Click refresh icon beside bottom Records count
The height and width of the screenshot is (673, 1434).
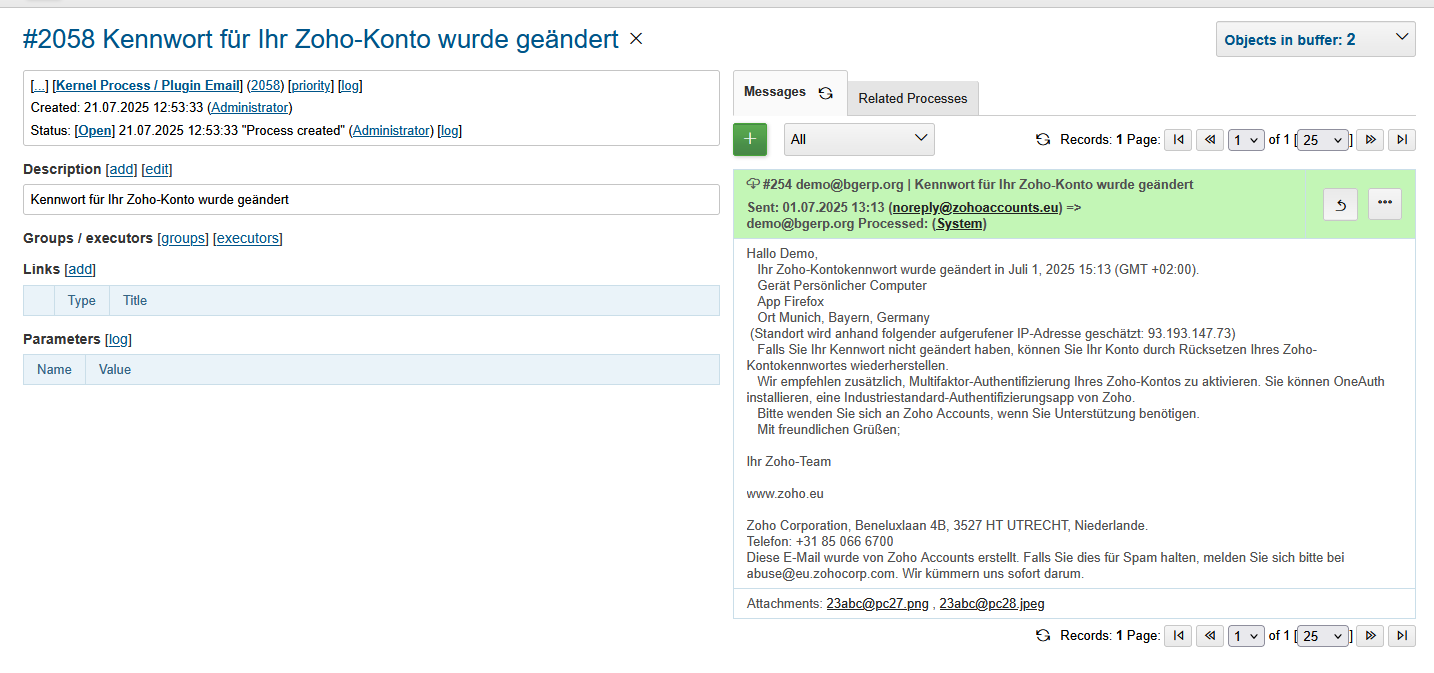(x=1043, y=636)
